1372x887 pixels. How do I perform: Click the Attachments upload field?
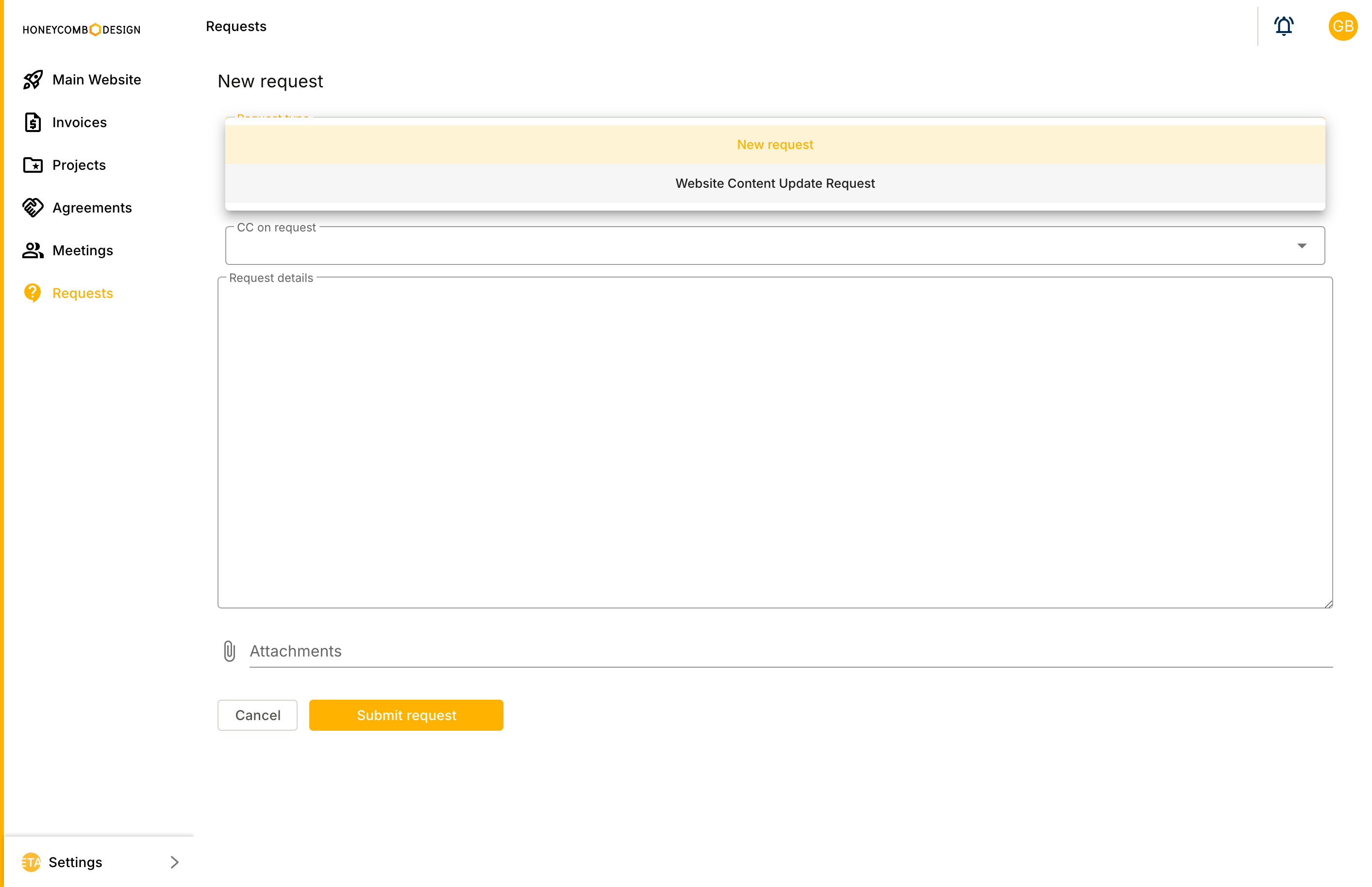(790, 651)
